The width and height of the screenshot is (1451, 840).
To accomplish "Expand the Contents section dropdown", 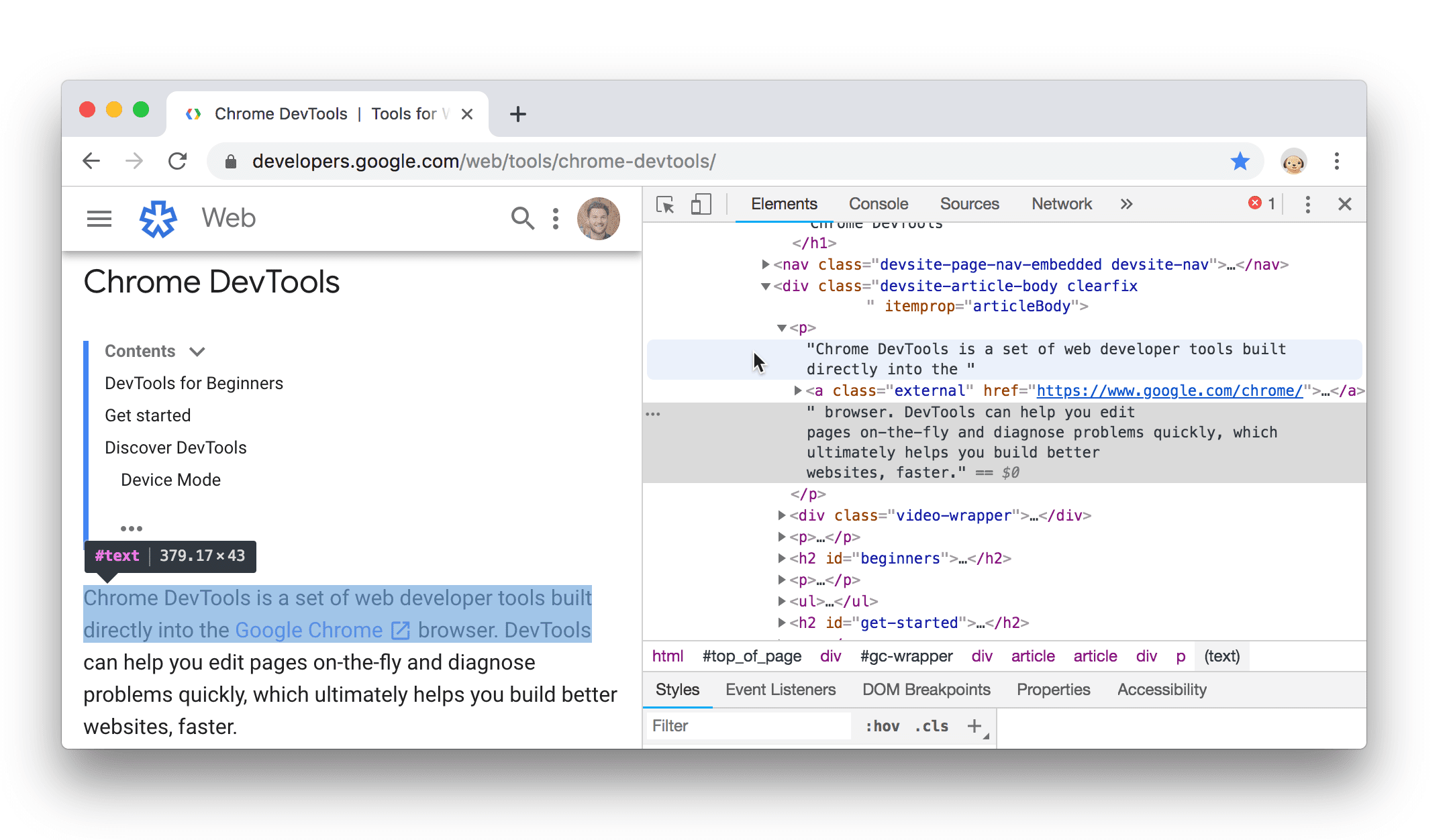I will (x=198, y=351).
